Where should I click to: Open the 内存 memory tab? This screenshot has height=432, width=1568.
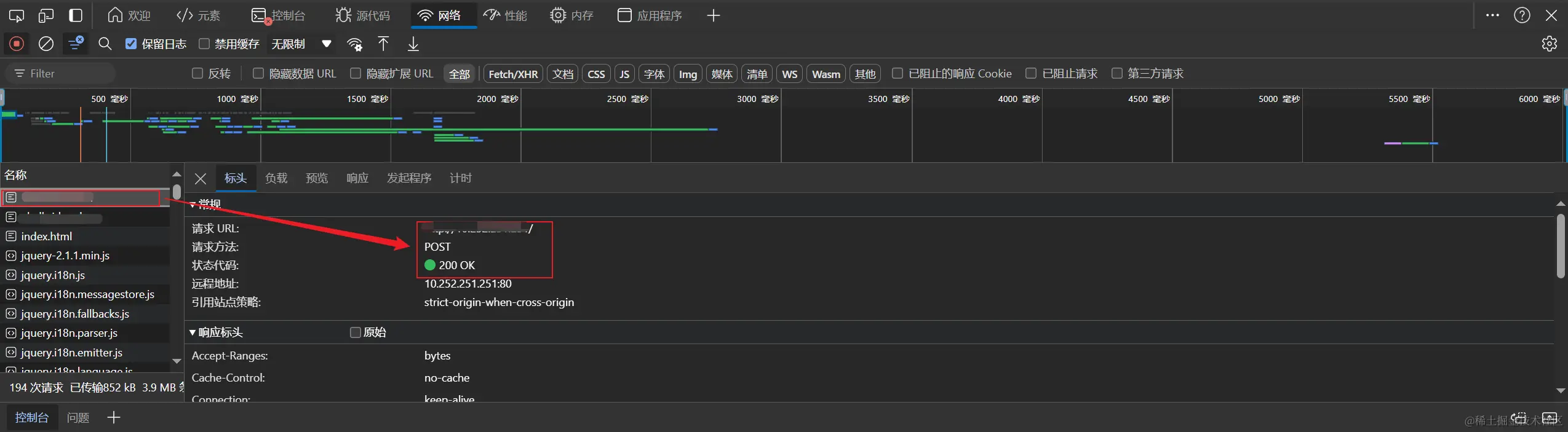click(571, 15)
